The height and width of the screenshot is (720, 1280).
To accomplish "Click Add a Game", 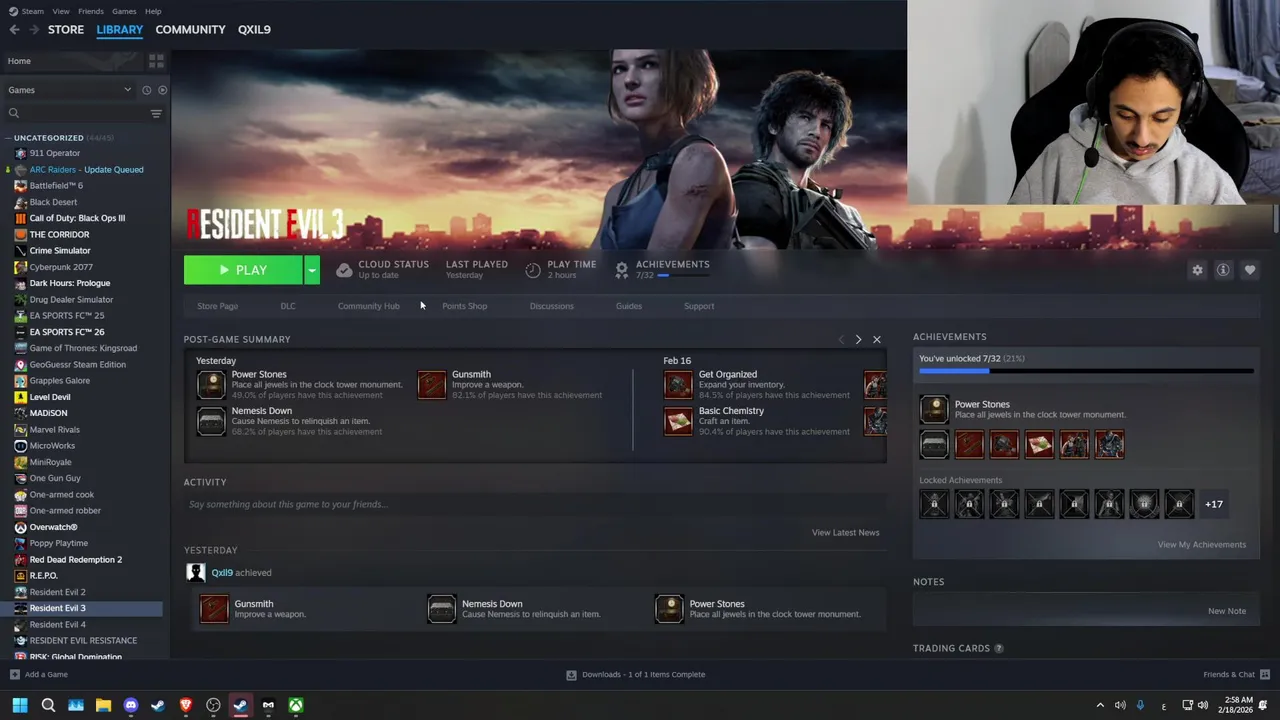I will (38, 674).
